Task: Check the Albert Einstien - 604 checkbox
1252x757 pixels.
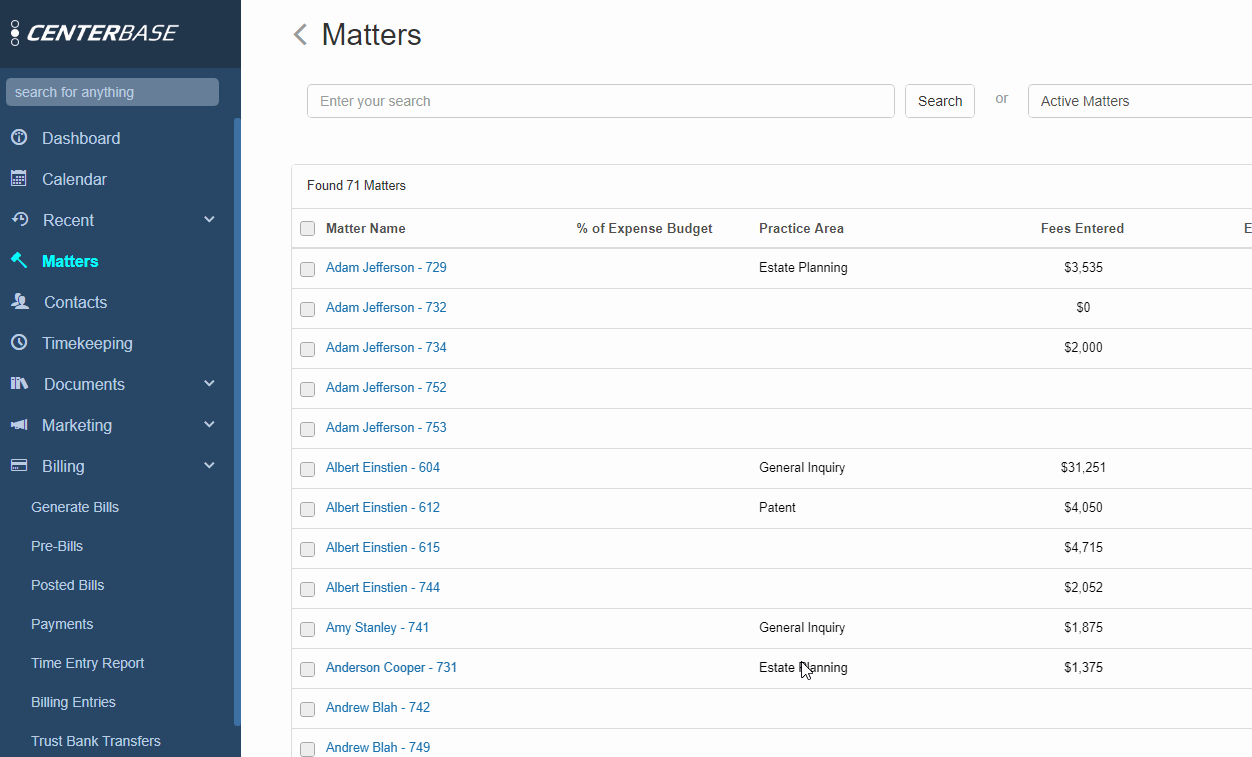Action: (x=308, y=469)
